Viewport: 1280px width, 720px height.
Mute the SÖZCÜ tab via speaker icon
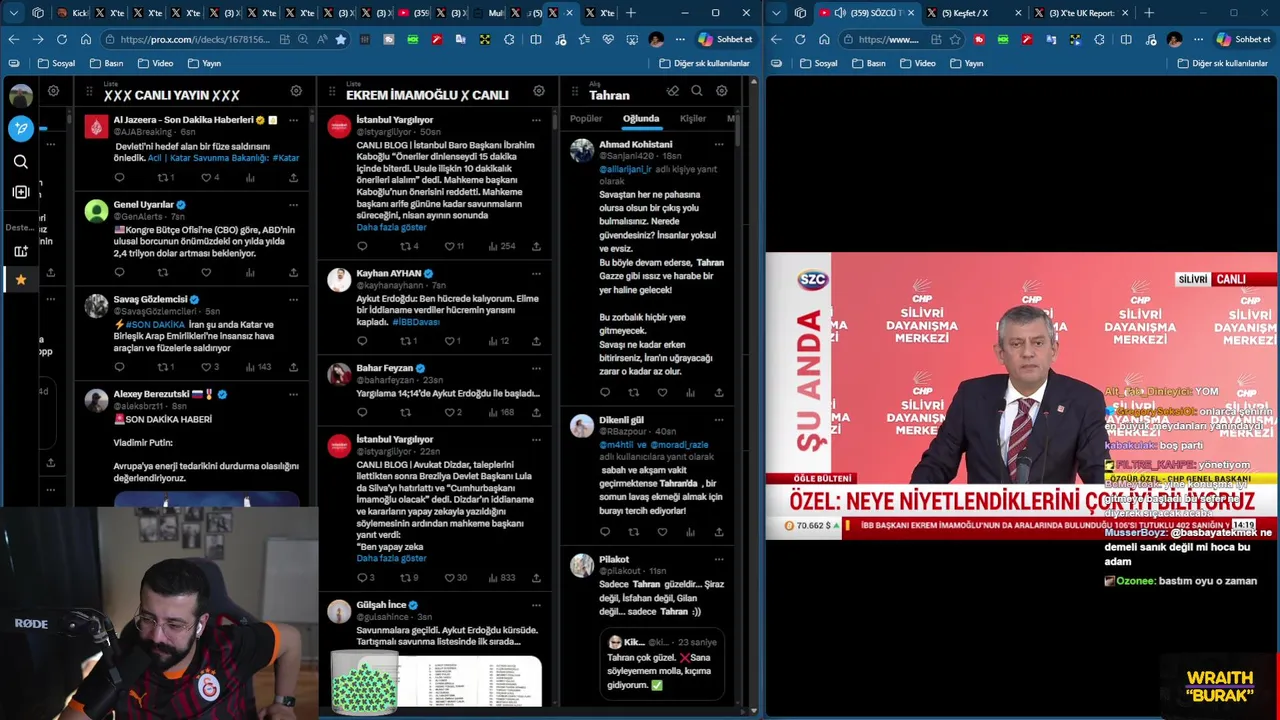(839, 13)
